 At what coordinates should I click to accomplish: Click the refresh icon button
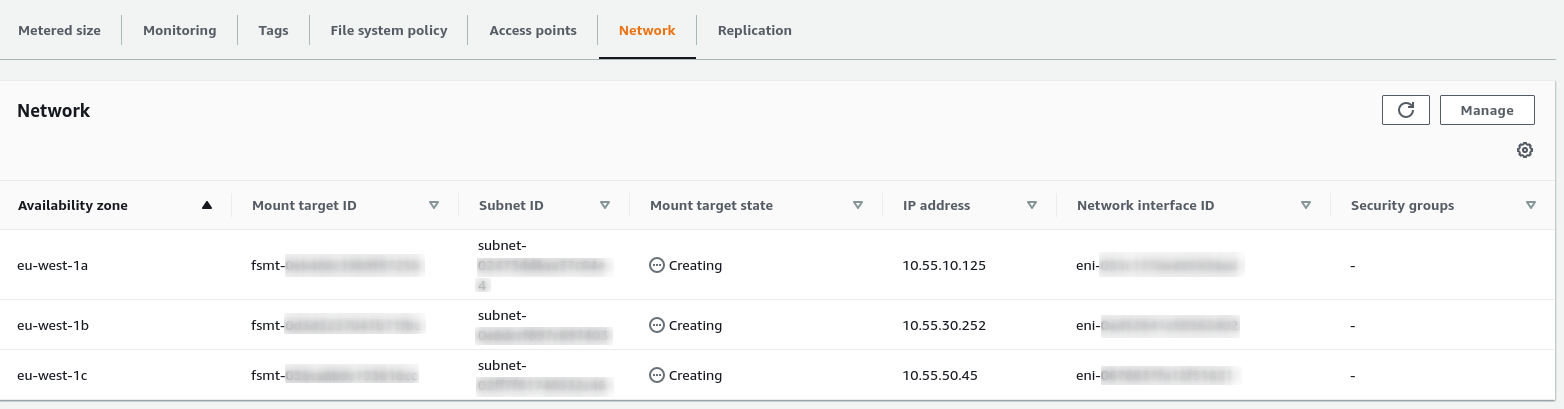tap(1405, 110)
